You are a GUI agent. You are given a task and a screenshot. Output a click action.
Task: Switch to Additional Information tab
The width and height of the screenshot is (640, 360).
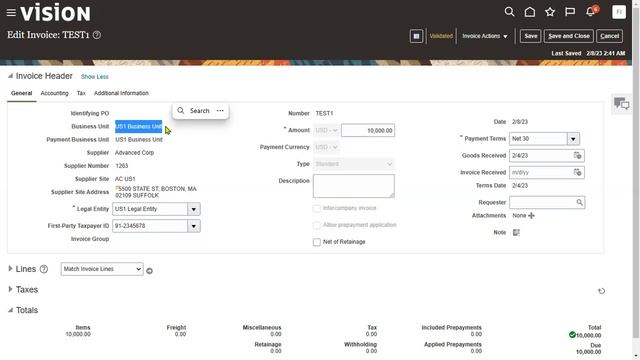click(x=121, y=93)
